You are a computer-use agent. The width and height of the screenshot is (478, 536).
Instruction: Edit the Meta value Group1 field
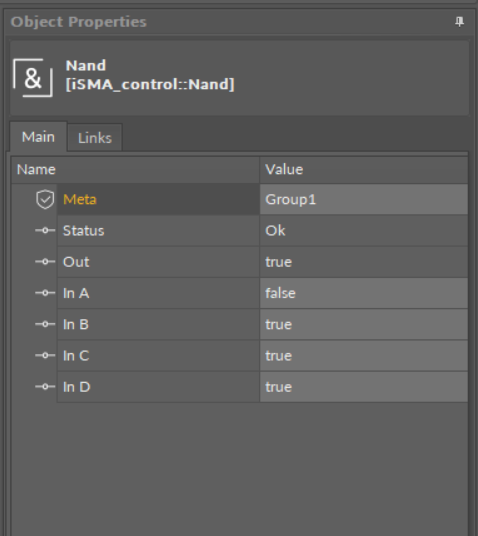(363, 199)
